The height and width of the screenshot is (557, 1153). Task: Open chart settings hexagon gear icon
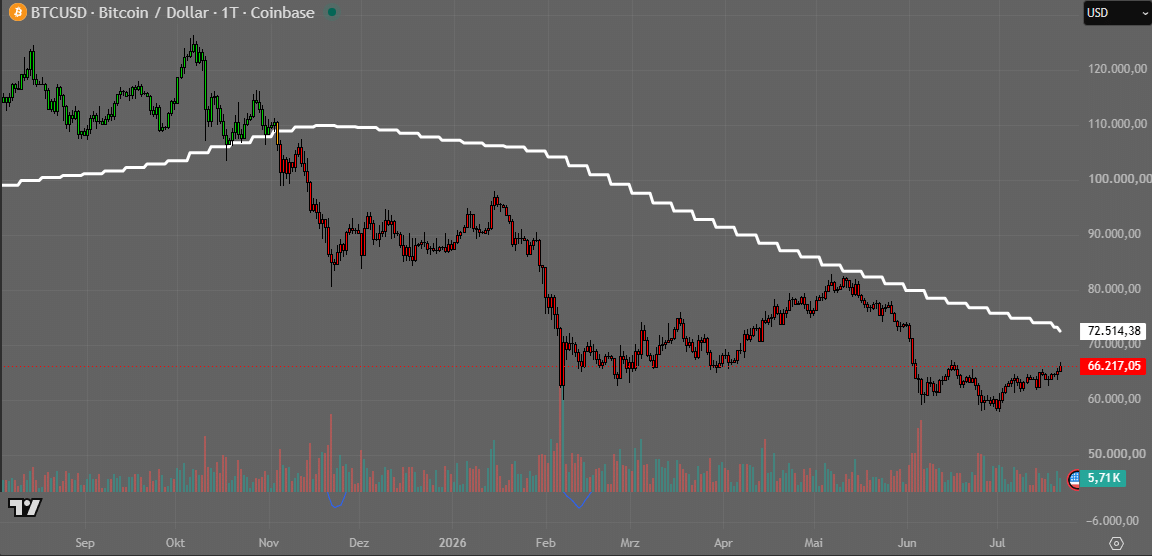pos(1116,544)
